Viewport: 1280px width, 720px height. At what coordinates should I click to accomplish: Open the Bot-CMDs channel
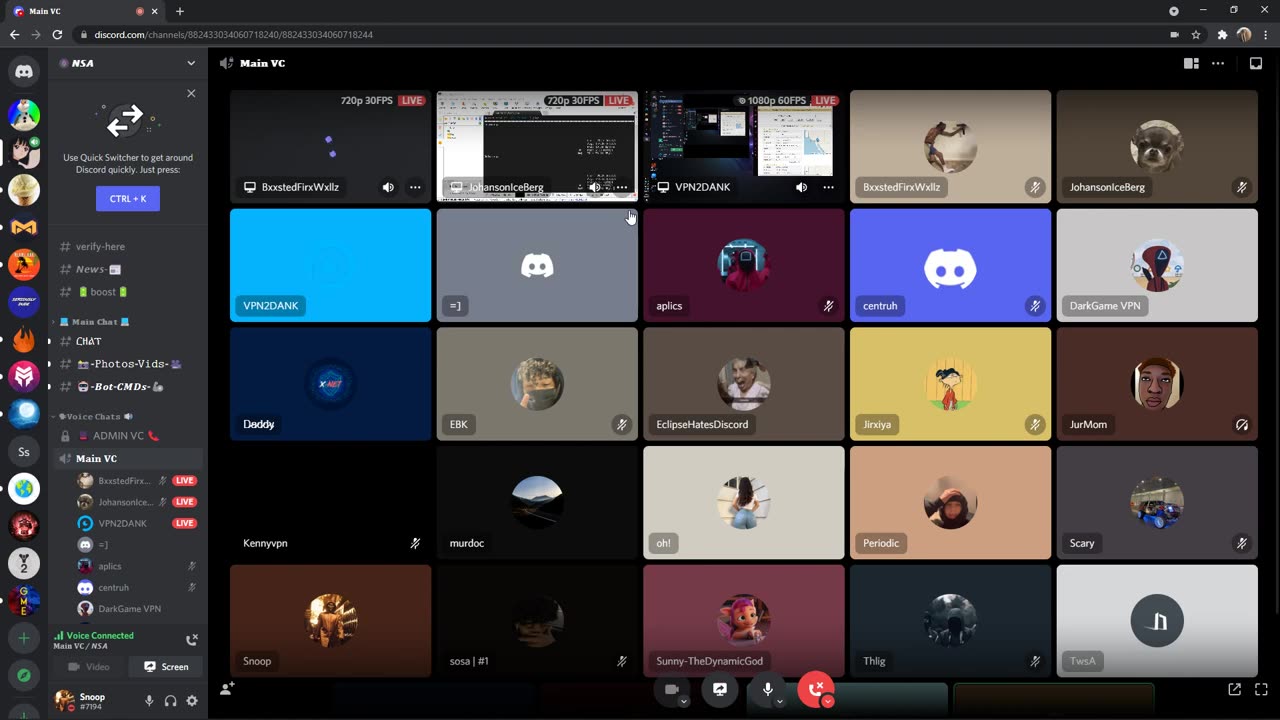coord(128,387)
